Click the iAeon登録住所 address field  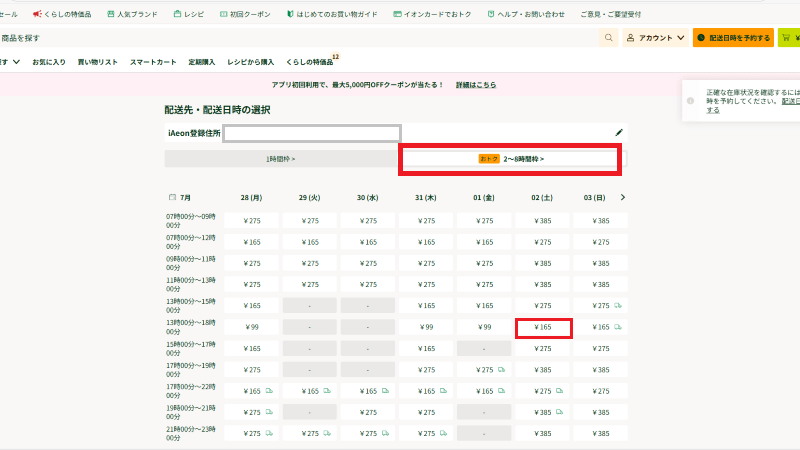pyautogui.click(x=312, y=134)
